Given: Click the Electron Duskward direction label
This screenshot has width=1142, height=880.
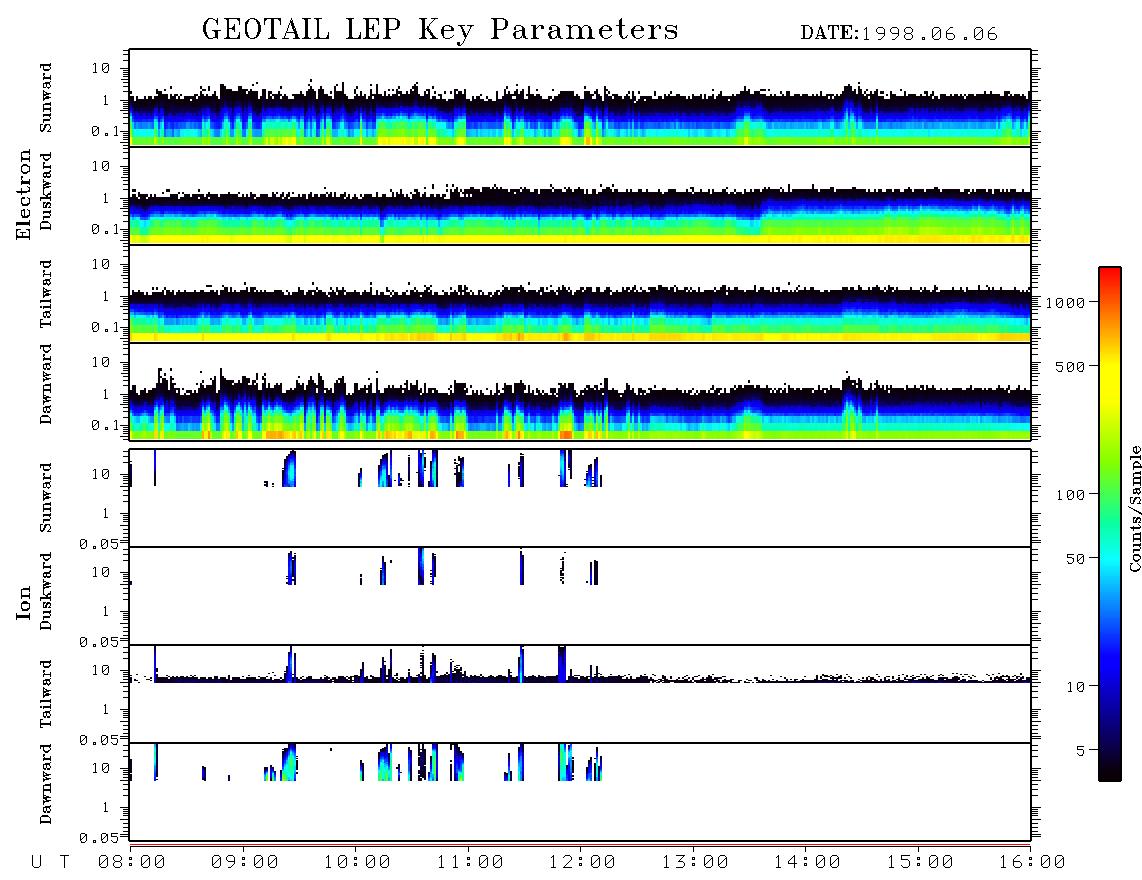Looking at the screenshot, I should (x=46, y=191).
